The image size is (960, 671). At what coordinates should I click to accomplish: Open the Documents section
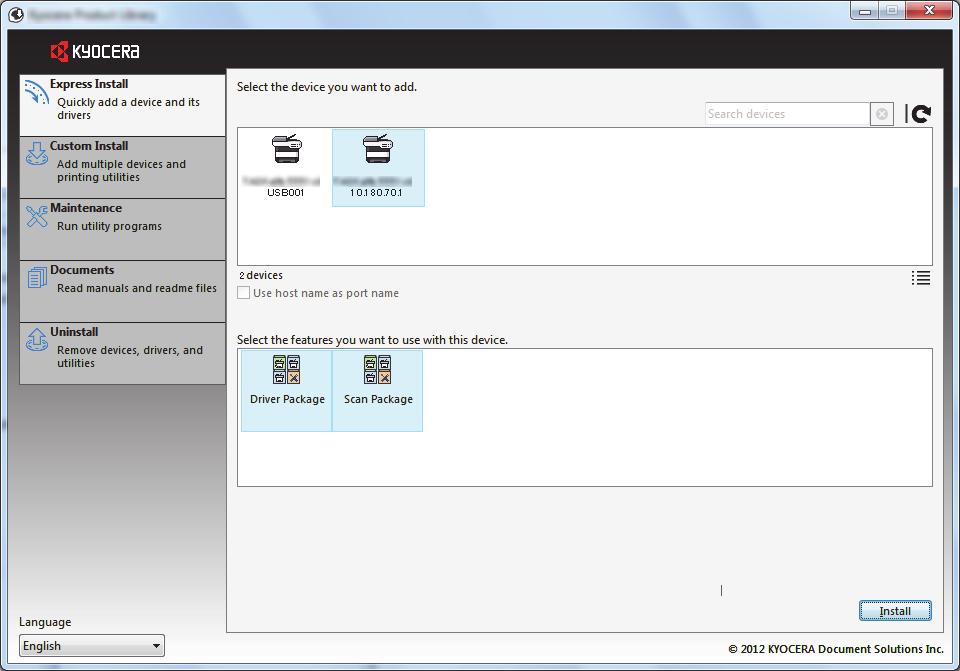(122, 291)
